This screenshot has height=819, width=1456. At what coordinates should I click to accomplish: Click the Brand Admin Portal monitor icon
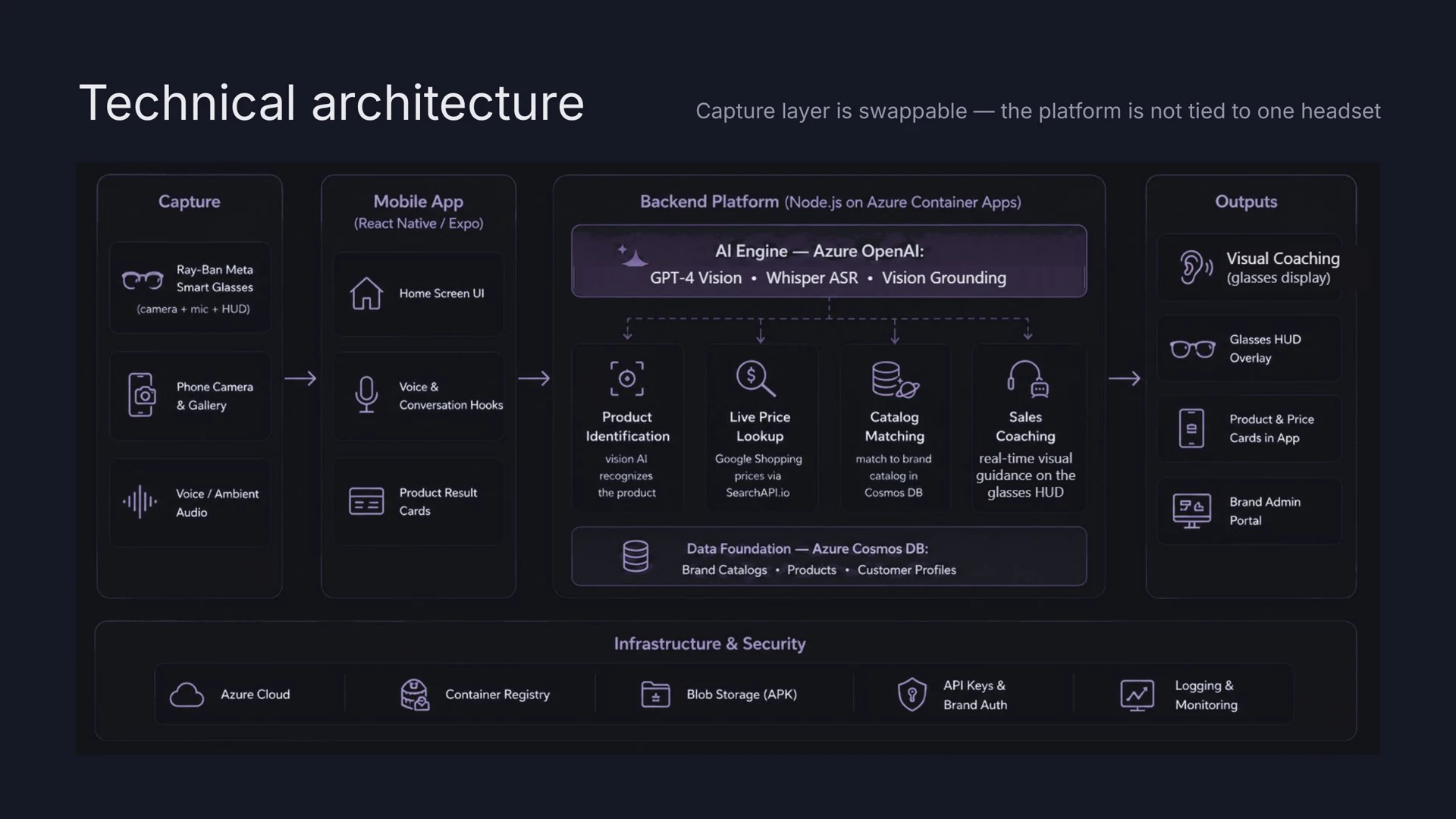click(x=1191, y=511)
